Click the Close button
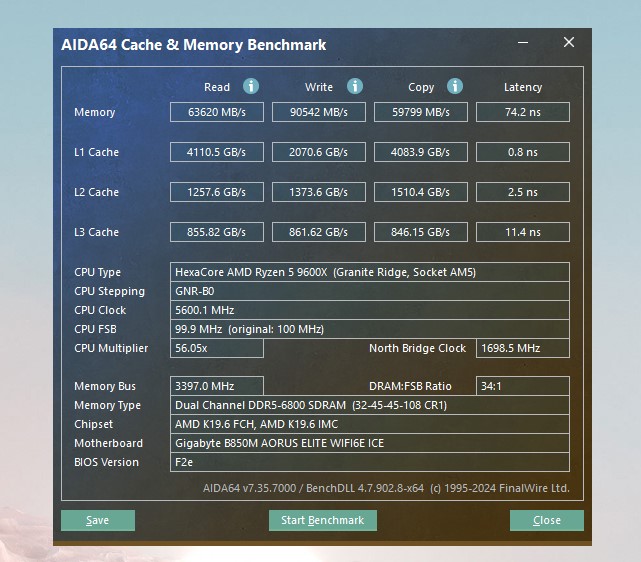641x562 pixels. coord(547,520)
